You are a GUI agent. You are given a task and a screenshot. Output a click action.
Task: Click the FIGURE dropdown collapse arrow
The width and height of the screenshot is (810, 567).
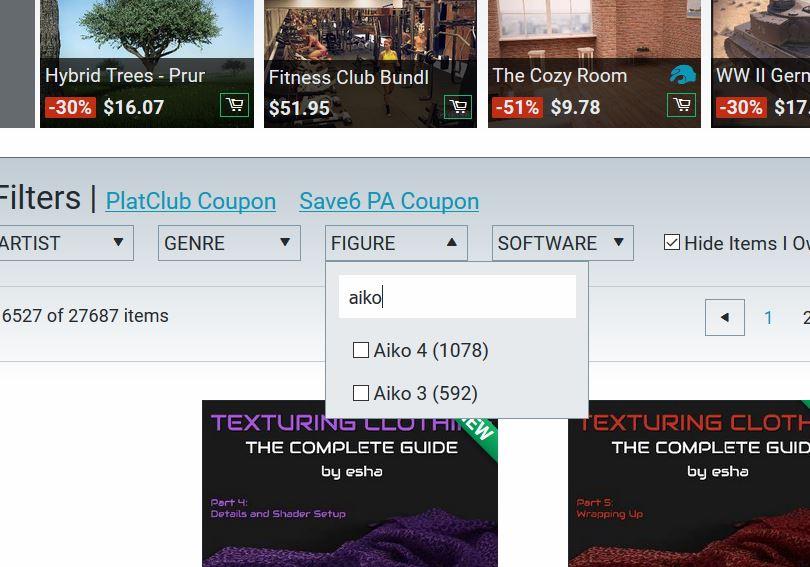451,242
